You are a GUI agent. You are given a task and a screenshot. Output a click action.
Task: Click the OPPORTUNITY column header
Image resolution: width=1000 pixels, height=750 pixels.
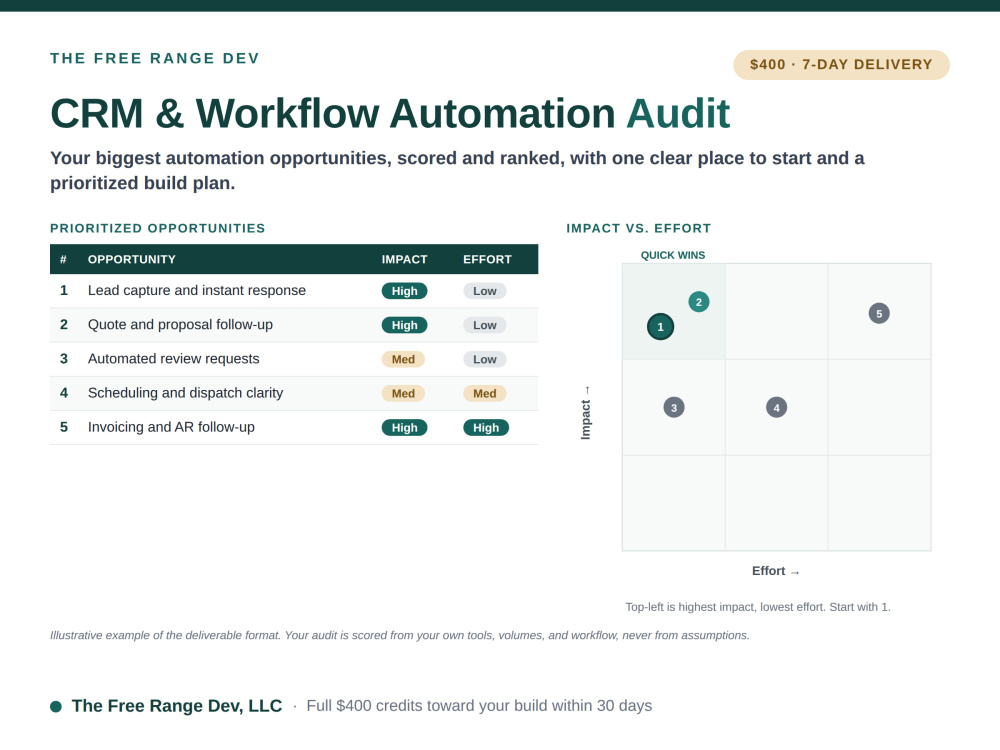pyautogui.click(x=131, y=260)
